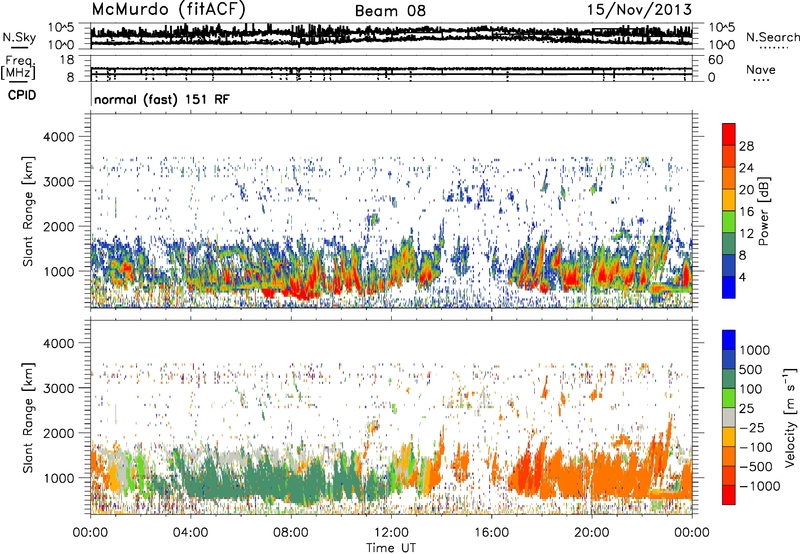
Task: Click the 'Time UT' axis label
Action: (x=391, y=548)
